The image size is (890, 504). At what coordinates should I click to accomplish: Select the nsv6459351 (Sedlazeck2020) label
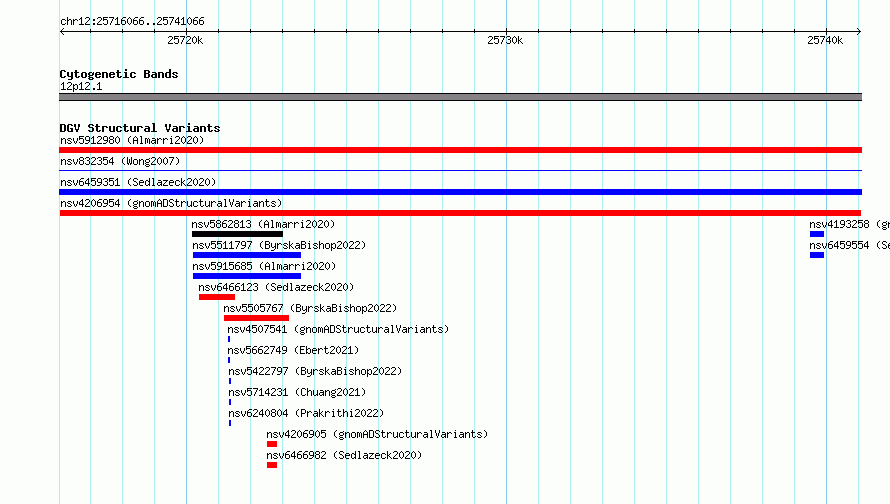(138, 182)
